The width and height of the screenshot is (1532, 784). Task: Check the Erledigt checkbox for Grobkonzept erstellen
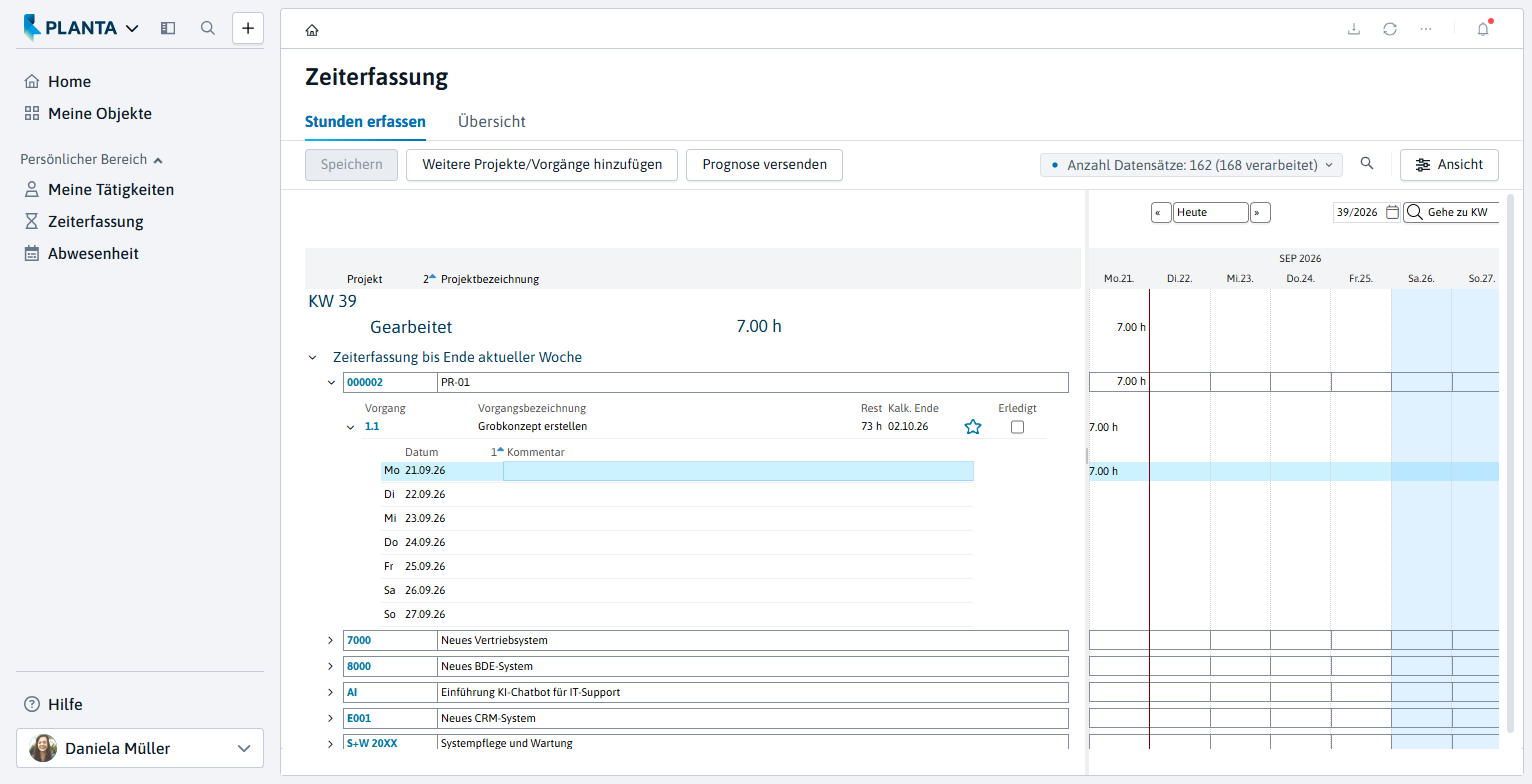1017,427
